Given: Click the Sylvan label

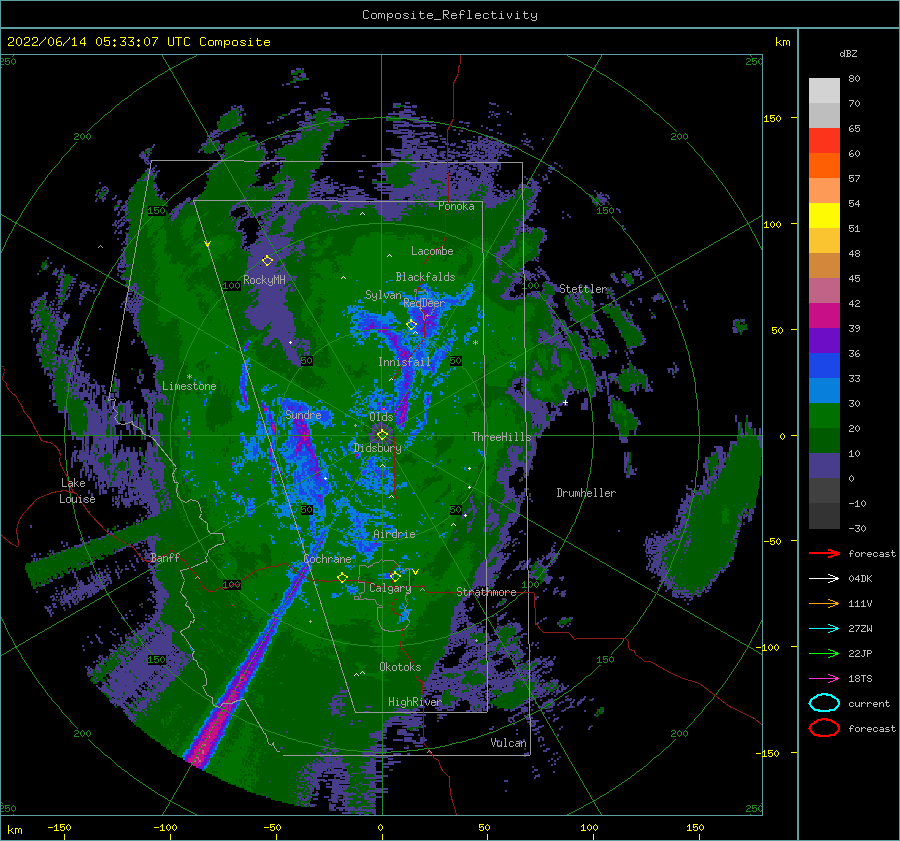Looking at the screenshot, I should 383,295.
